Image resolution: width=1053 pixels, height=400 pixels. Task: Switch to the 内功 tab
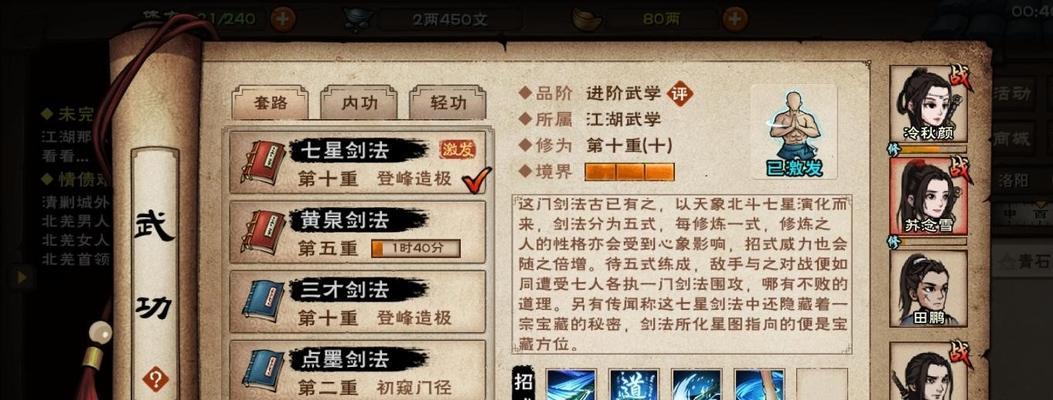[x=359, y=103]
